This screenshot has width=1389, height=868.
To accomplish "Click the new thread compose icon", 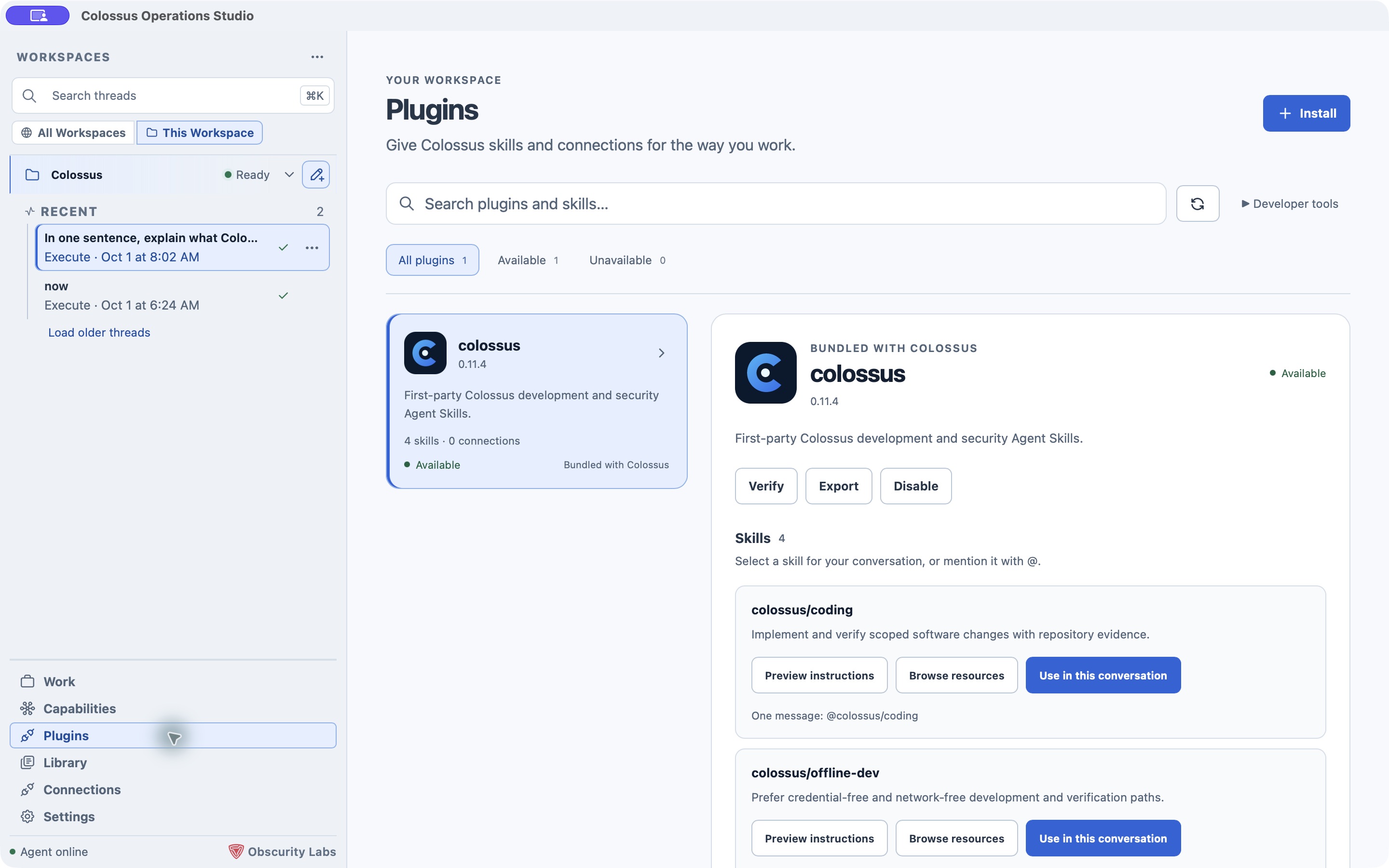I will (x=316, y=175).
